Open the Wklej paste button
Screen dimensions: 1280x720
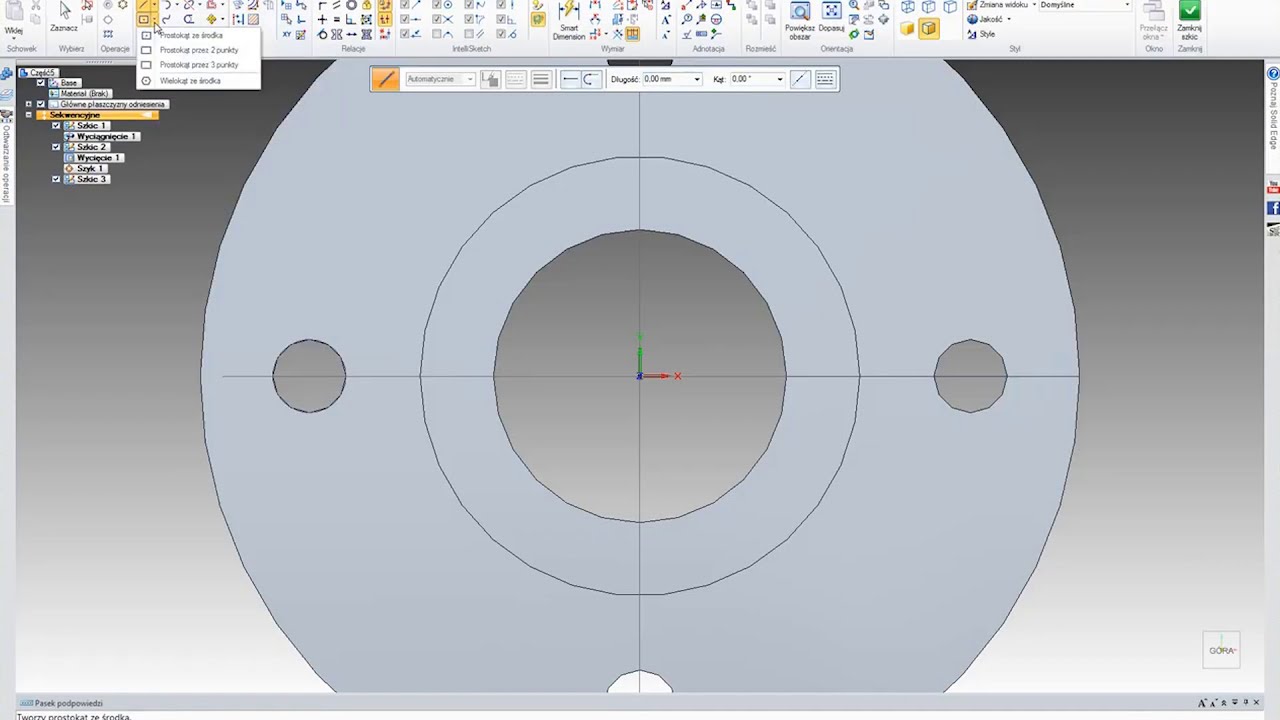pyautogui.click(x=13, y=18)
